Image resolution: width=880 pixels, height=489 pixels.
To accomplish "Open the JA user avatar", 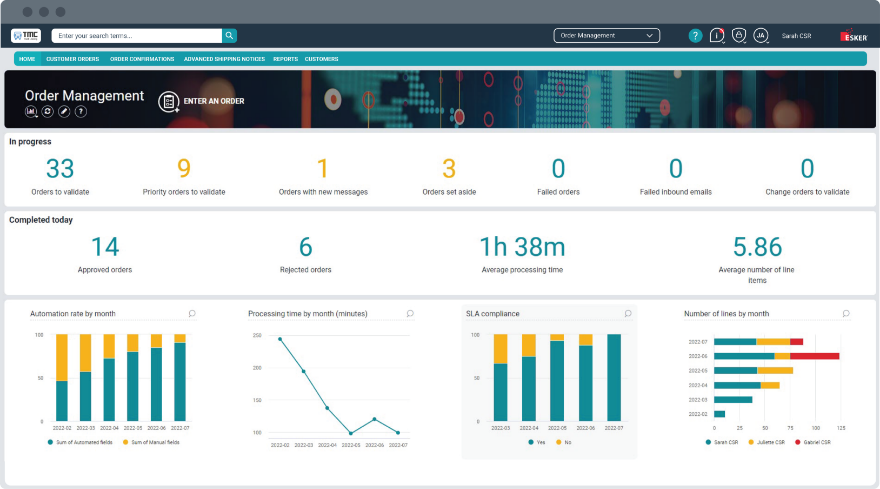I will pyautogui.click(x=761, y=35).
